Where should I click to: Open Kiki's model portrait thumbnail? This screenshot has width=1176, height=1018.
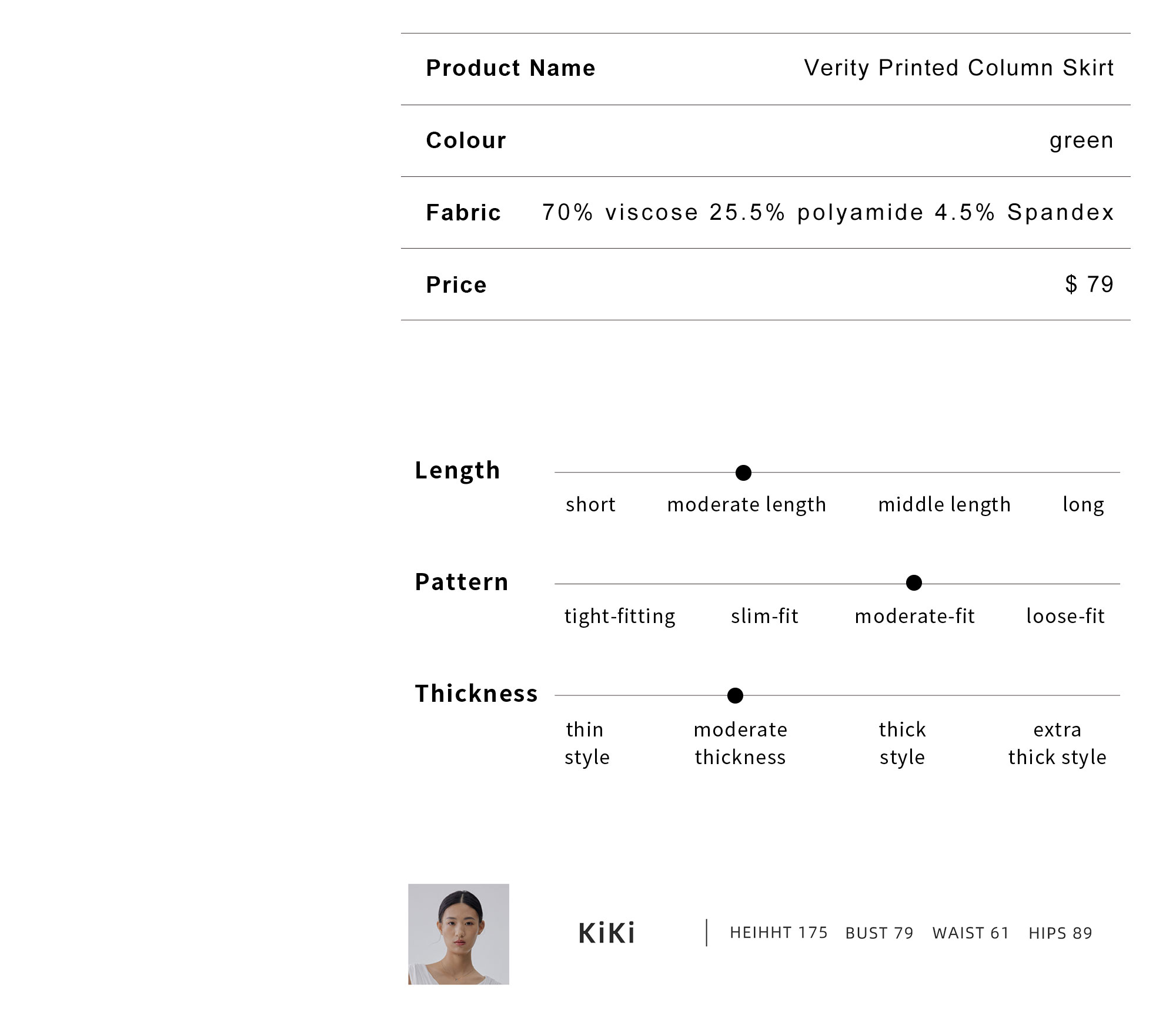tap(459, 934)
